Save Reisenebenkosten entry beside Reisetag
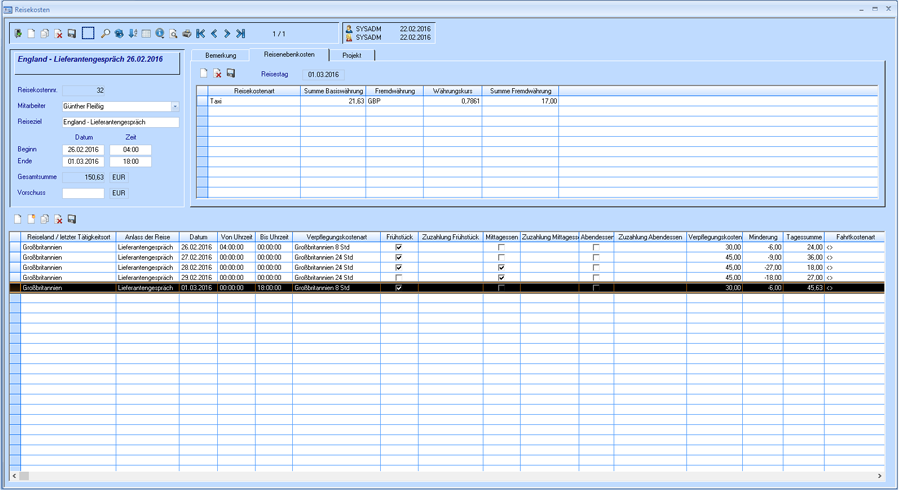This screenshot has width=900, height=490. click(x=231, y=73)
